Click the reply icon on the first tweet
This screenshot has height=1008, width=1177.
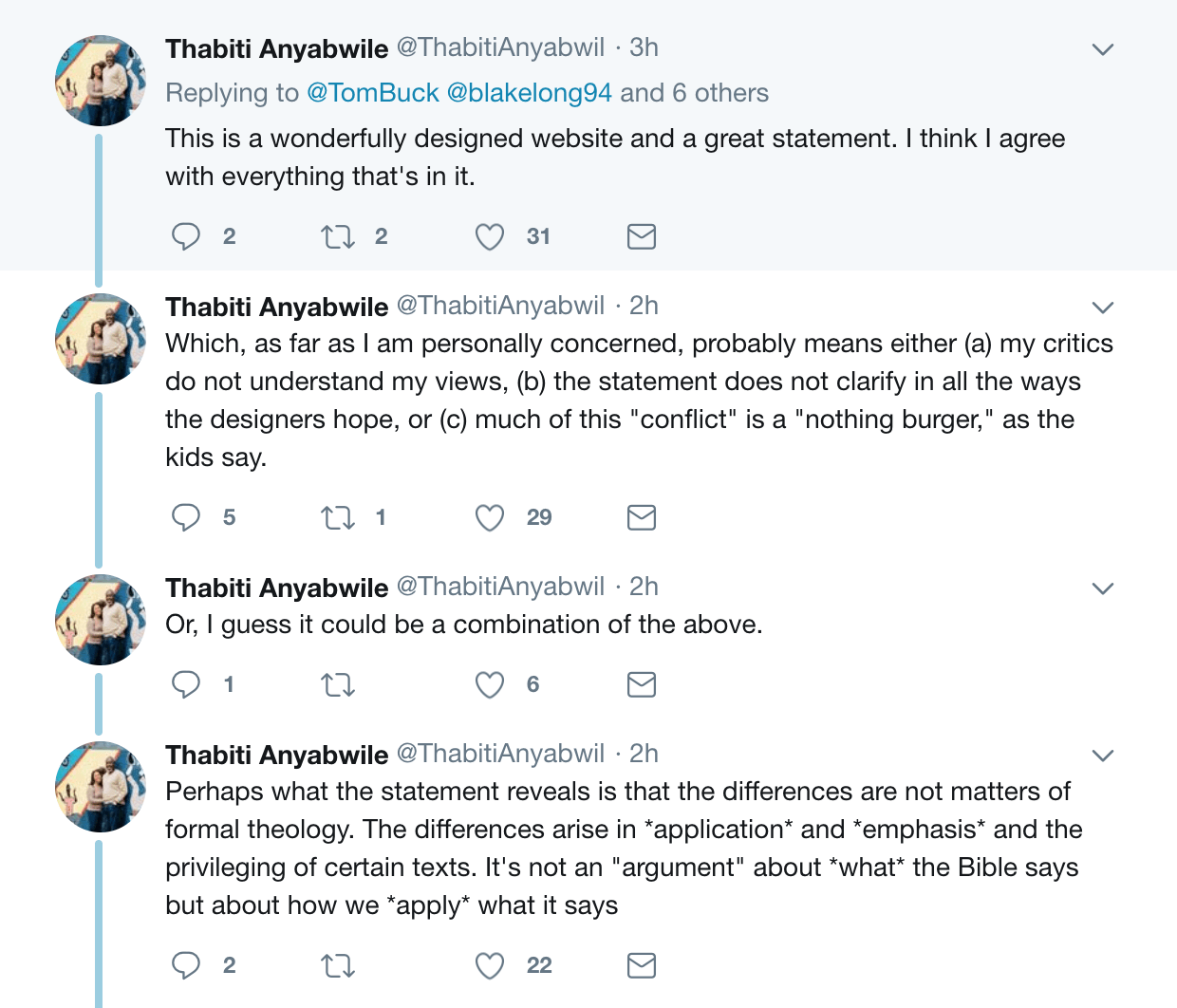point(187,236)
